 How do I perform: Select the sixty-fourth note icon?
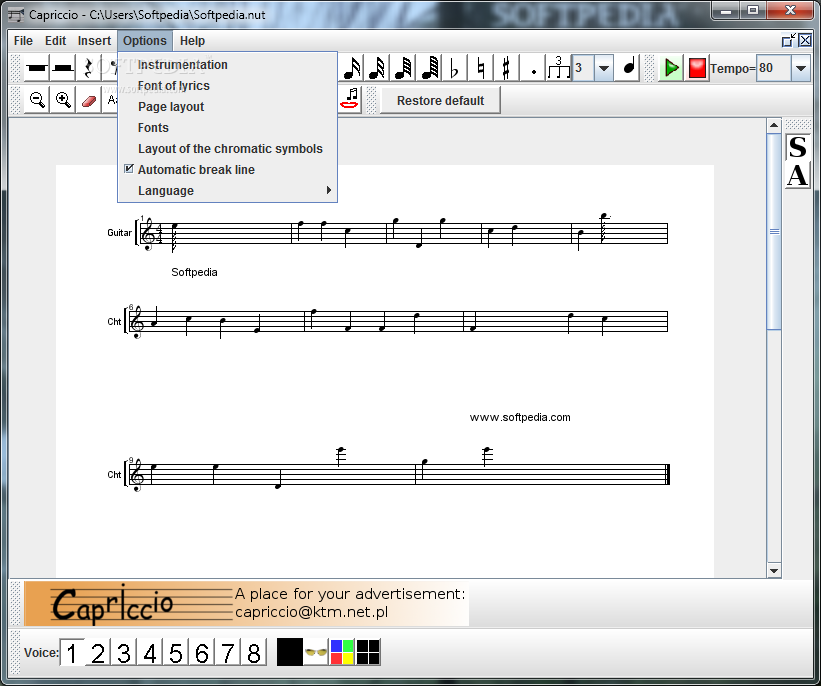pos(404,68)
